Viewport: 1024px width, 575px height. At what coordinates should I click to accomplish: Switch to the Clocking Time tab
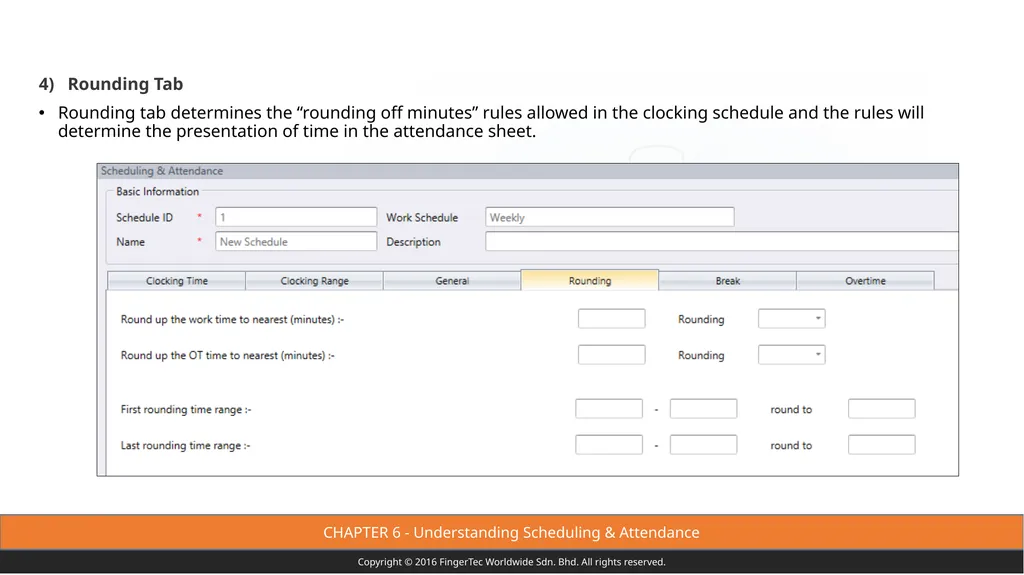tap(176, 281)
